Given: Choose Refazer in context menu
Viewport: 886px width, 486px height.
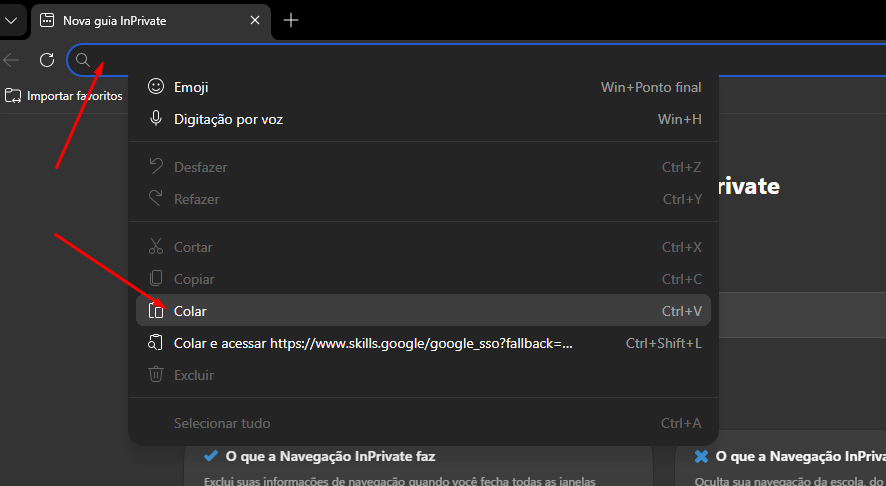Looking at the screenshot, I should tap(424, 199).
